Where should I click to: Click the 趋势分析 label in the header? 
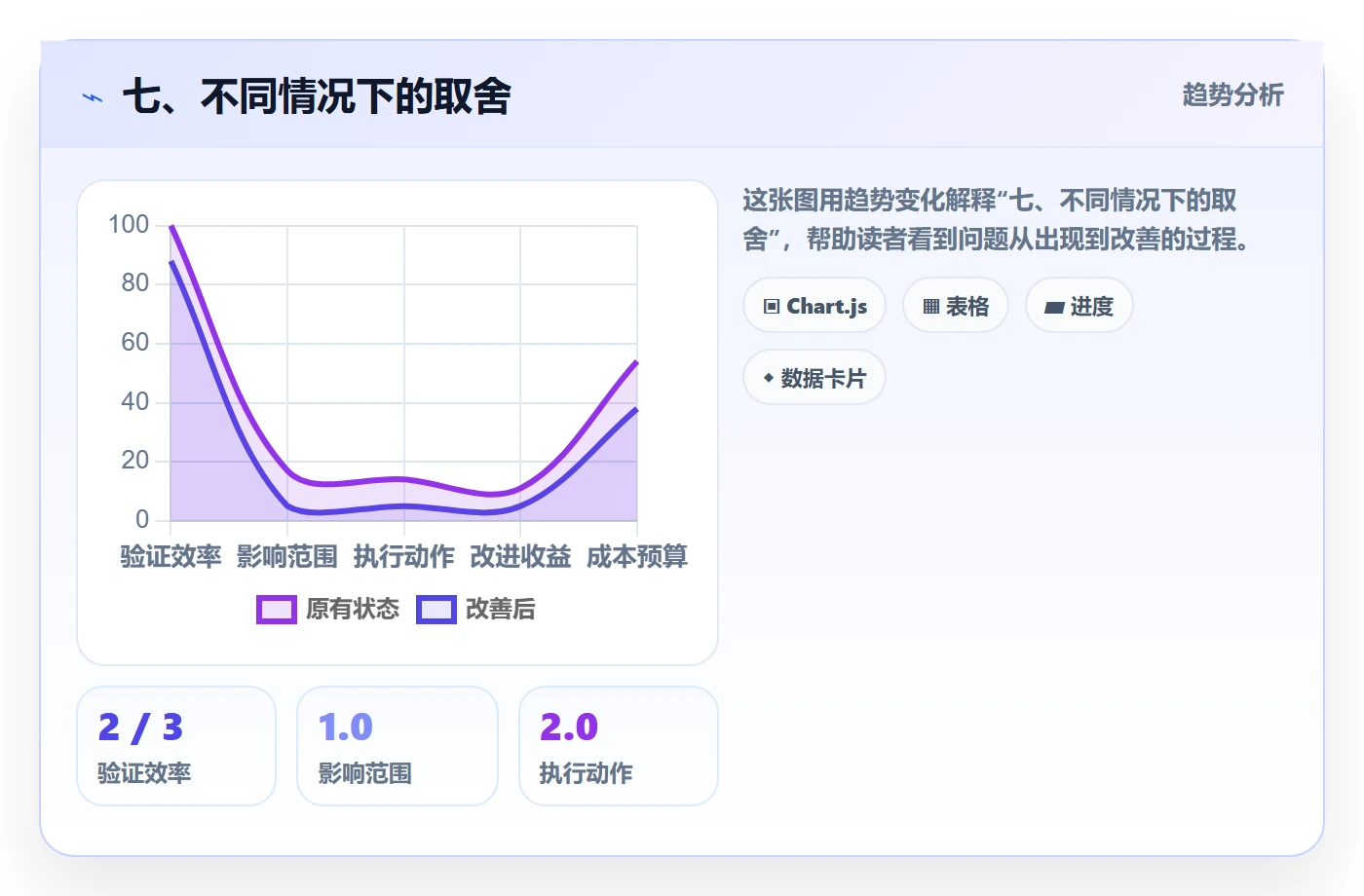[1233, 94]
